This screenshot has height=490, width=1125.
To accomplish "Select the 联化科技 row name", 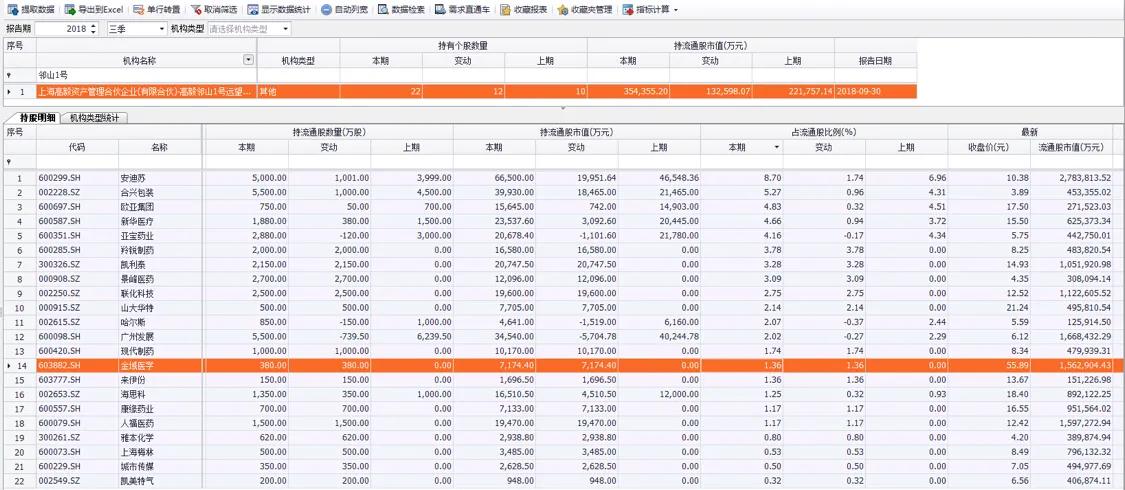I will [137, 293].
